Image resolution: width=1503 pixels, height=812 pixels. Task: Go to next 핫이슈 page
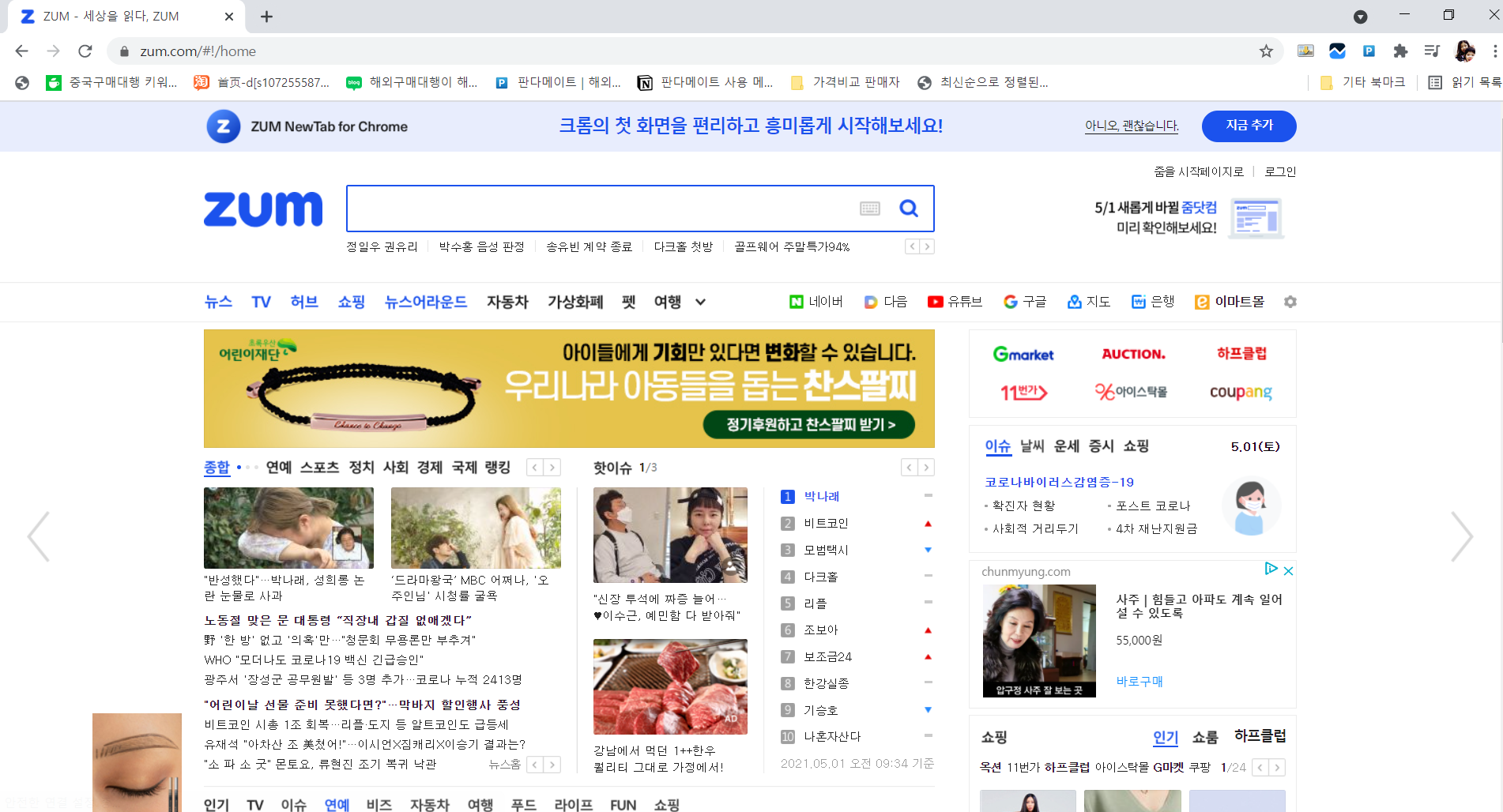[926, 468]
